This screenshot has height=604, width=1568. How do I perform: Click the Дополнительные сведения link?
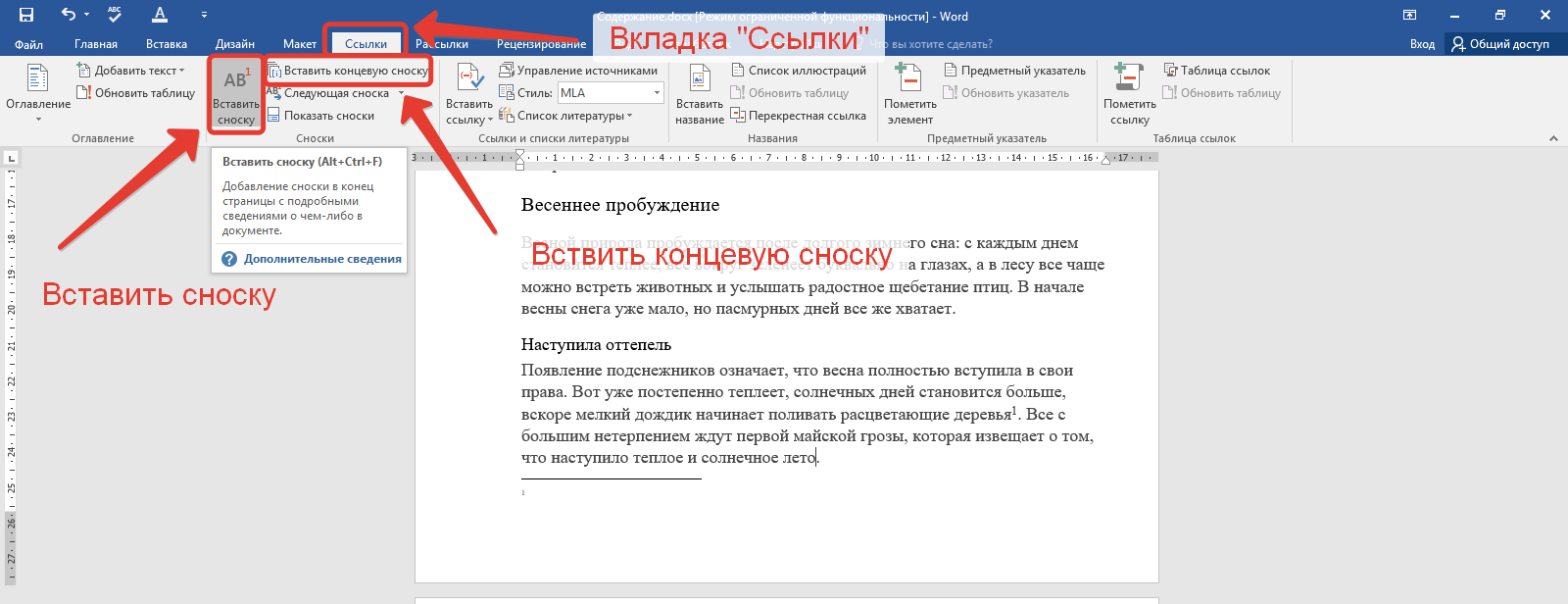tap(322, 259)
